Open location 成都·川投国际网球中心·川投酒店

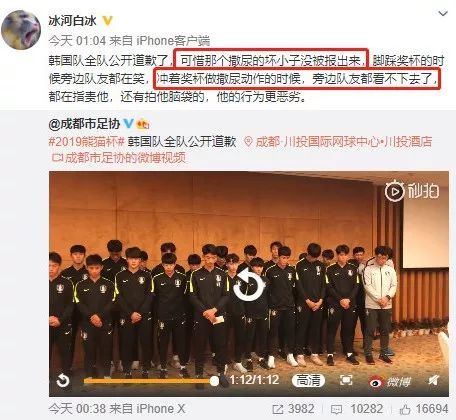tap(338, 142)
